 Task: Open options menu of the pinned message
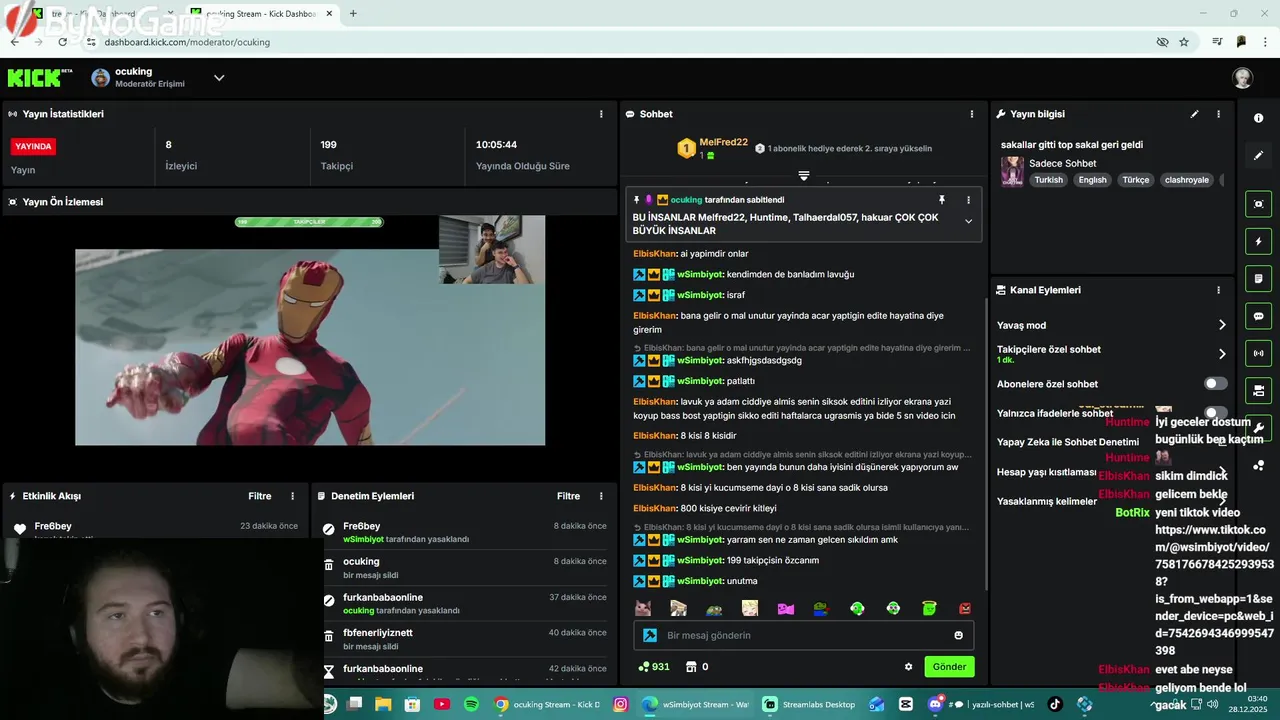click(x=968, y=200)
